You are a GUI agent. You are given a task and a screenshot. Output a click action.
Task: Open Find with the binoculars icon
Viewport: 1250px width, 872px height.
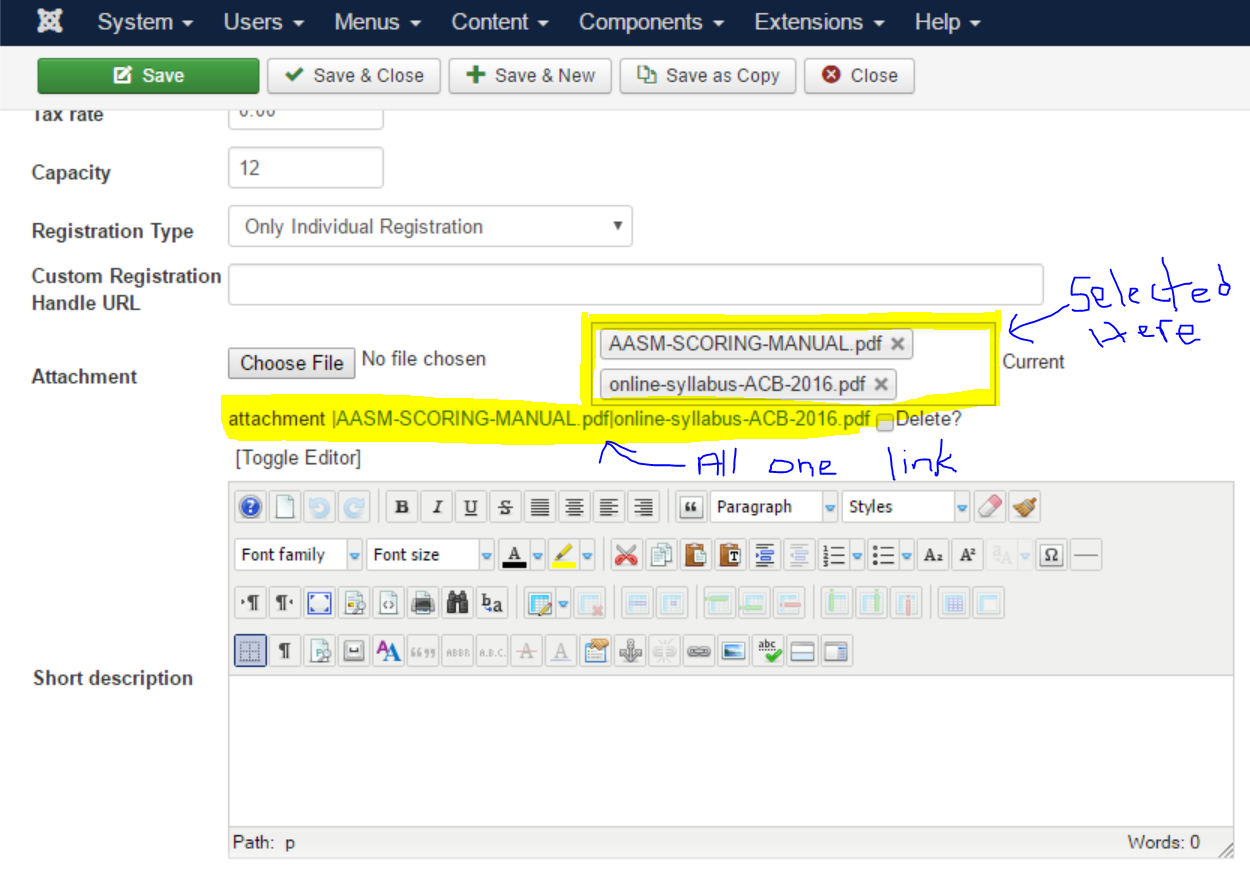click(x=457, y=603)
